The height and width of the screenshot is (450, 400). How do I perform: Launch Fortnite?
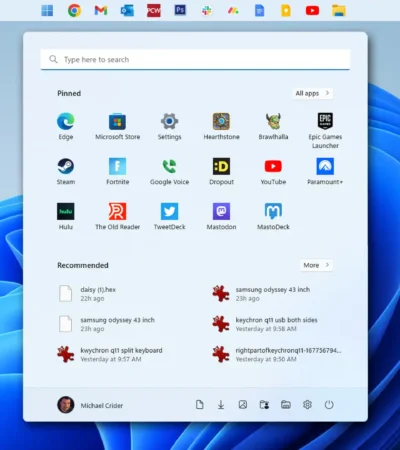click(117, 171)
